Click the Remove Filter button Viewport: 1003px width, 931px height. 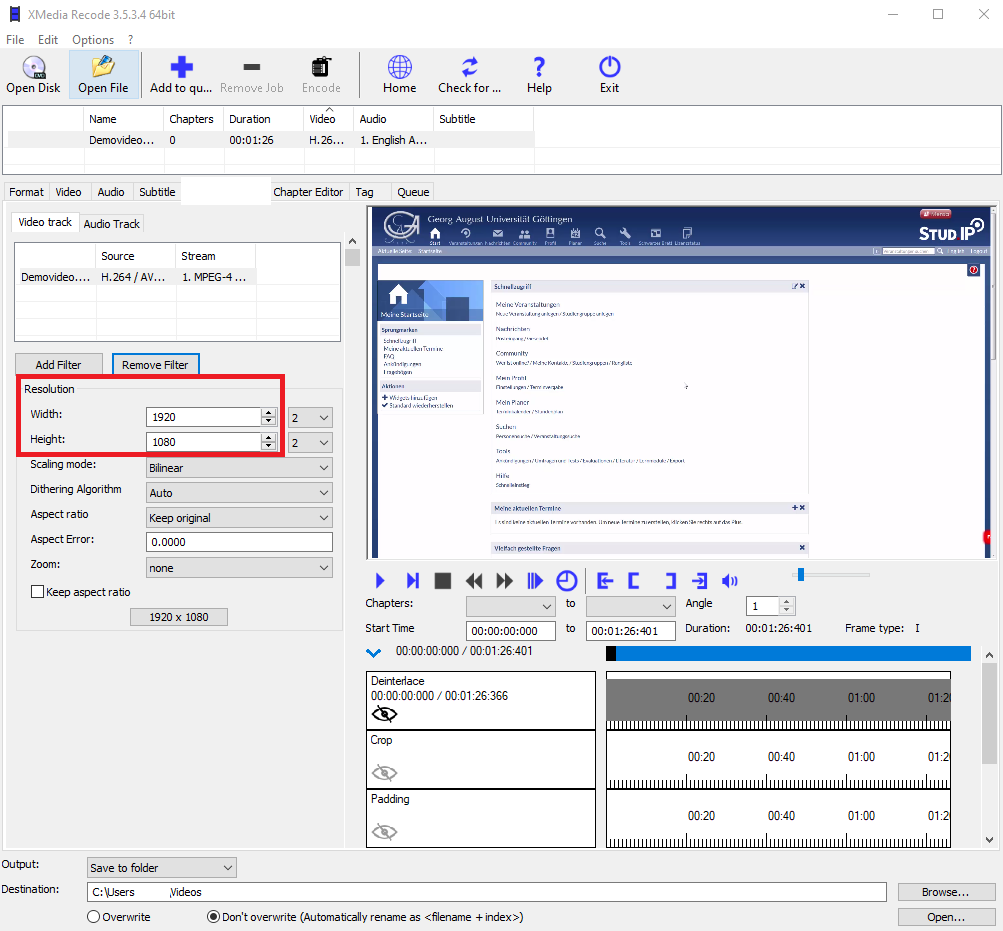155,365
